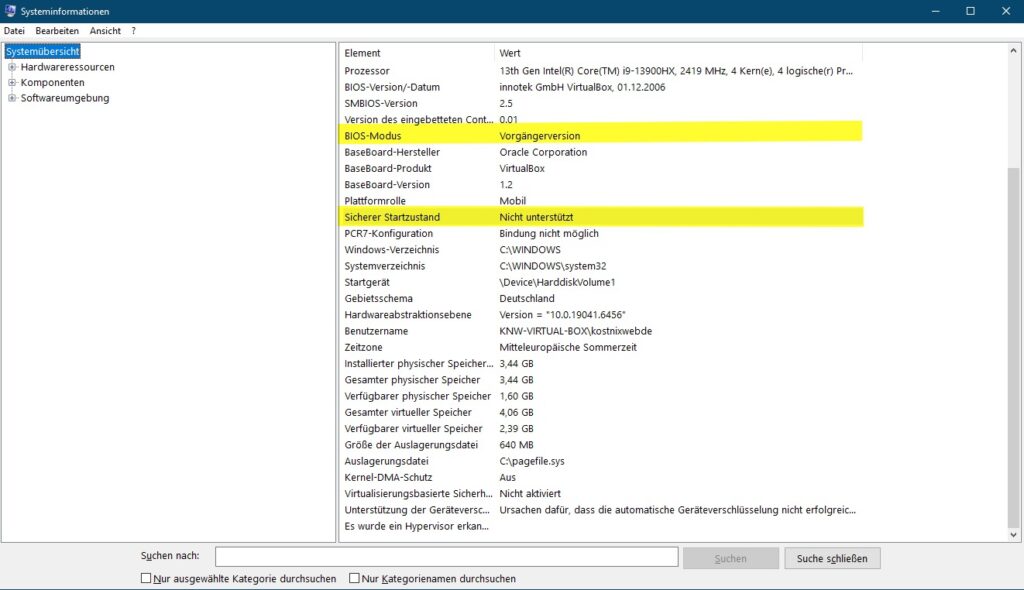Enable Nur ausgewählte Kategorie durchsuchen checkbox
The width and height of the screenshot is (1024, 590).
tap(146, 578)
